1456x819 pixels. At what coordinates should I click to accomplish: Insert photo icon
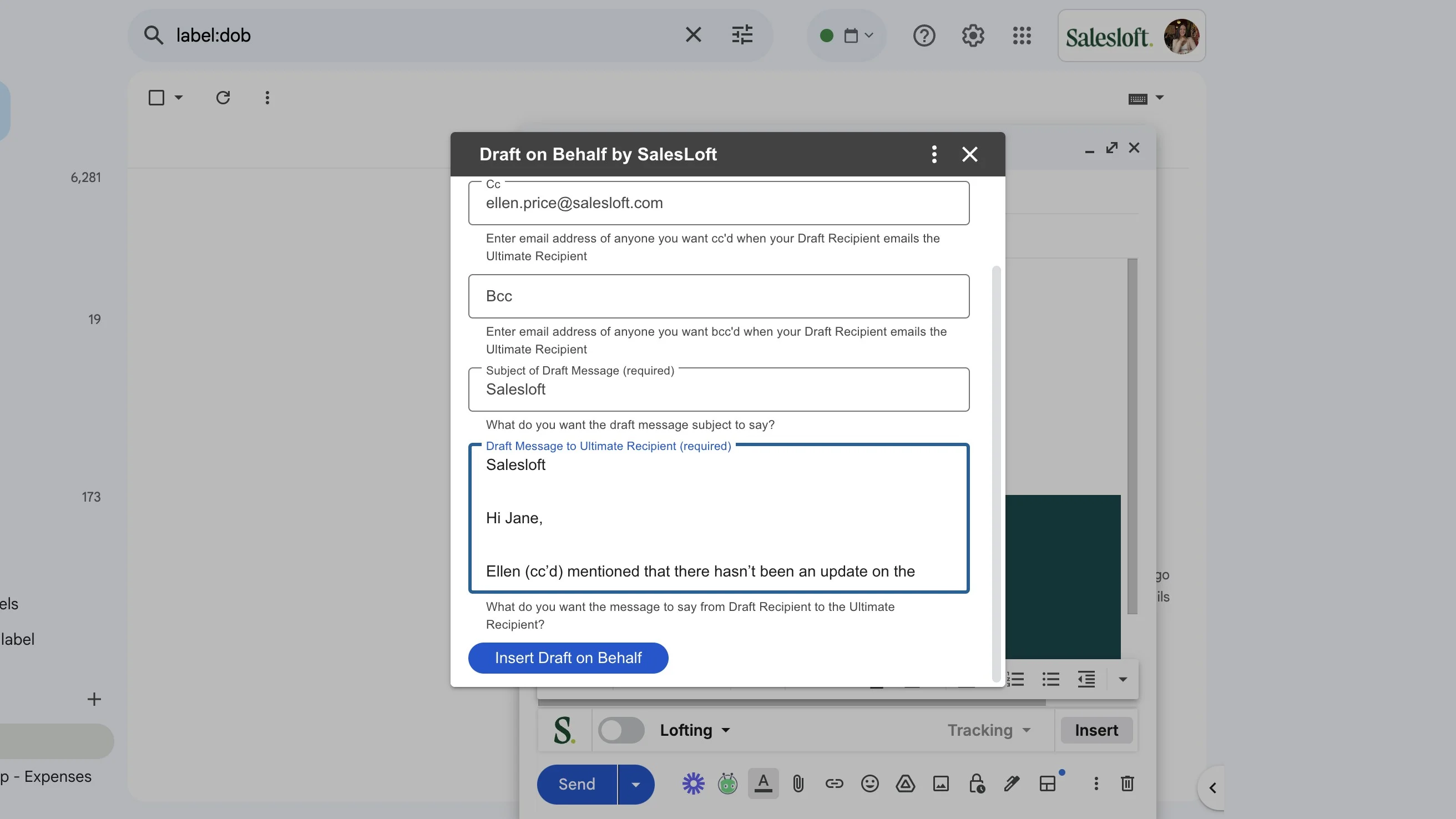(941, 784)
